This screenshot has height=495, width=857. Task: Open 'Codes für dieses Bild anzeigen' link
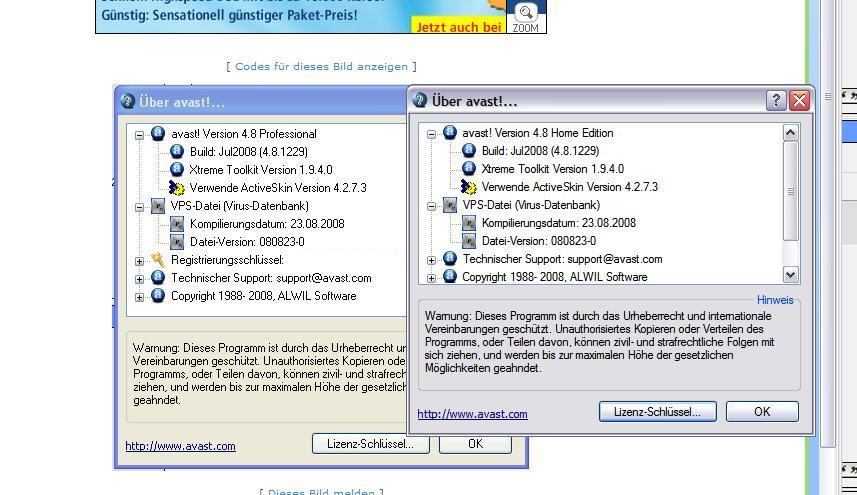(321, 66)
